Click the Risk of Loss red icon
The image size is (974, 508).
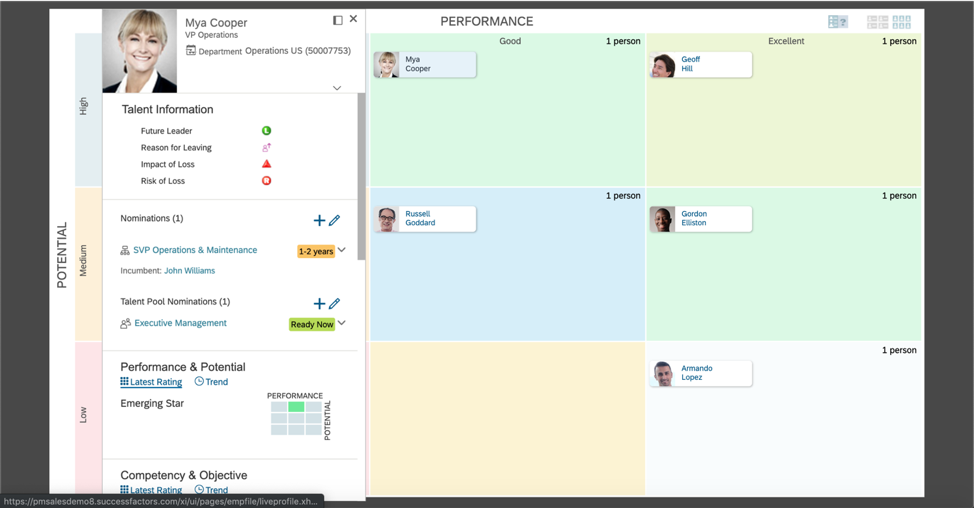pyautogui.click(x=266, y=181)
